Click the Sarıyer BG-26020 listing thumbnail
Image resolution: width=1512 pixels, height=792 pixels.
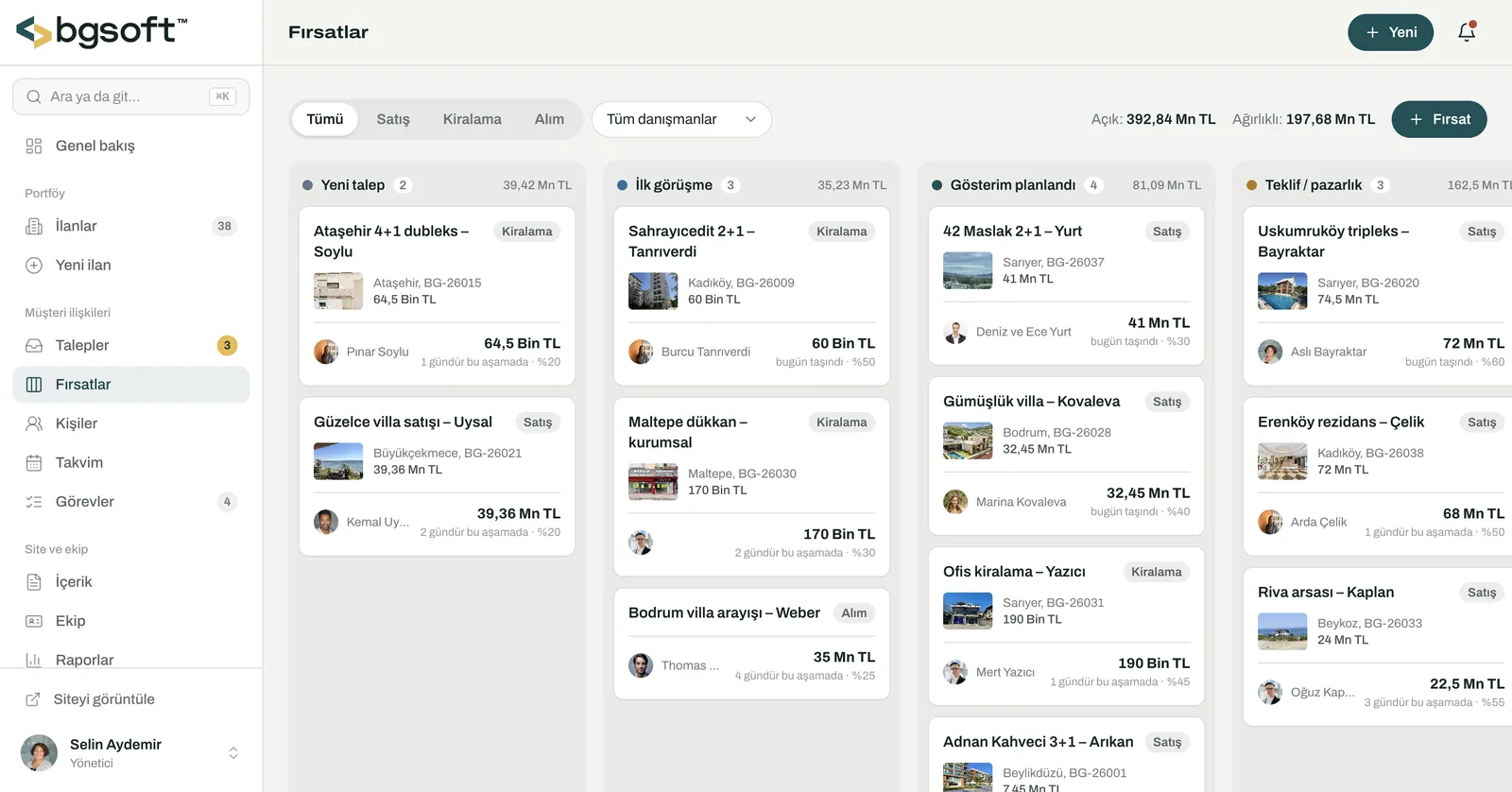[1282, 291]
